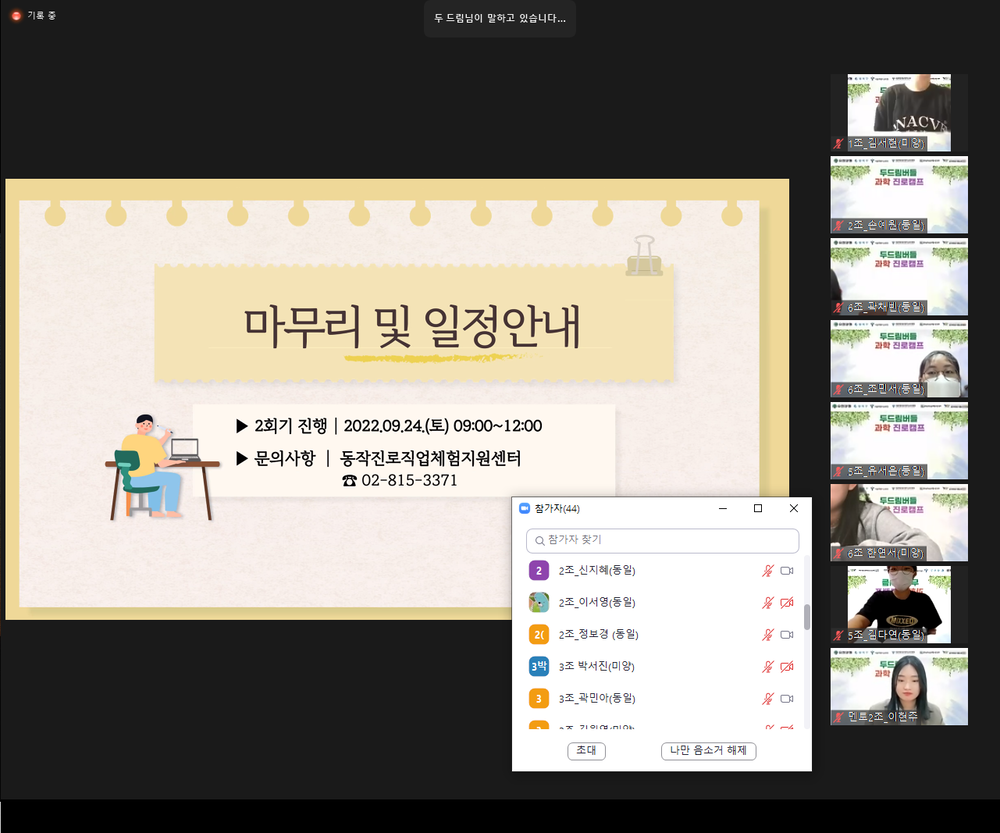This screenshot has width=1000, height=833.
Task: Click the Zoom logo in participants window title
Action: (525, 508)
